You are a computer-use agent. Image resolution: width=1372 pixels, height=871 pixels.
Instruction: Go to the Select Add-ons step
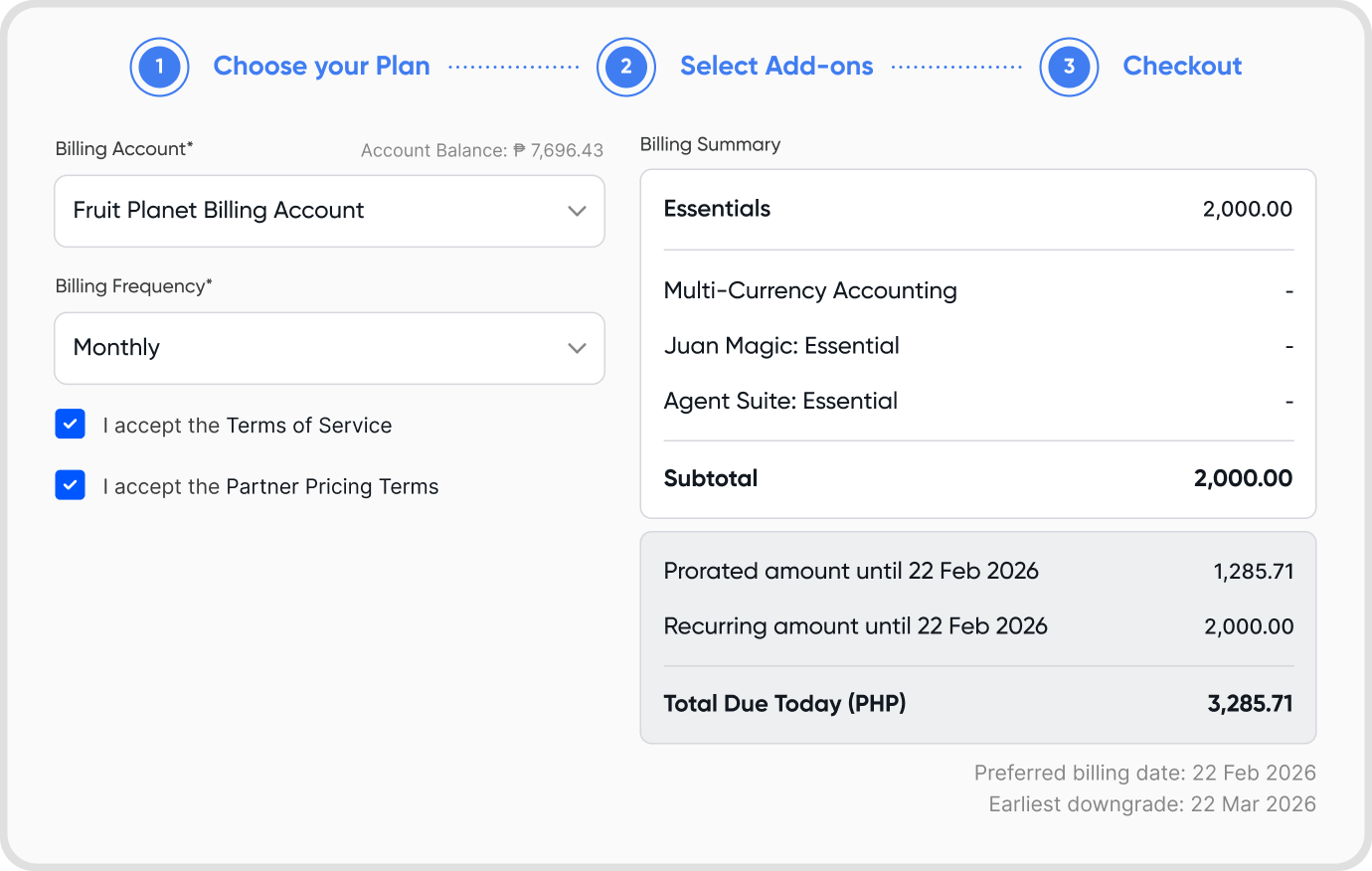pyautogui.click(x=776, y=67)
